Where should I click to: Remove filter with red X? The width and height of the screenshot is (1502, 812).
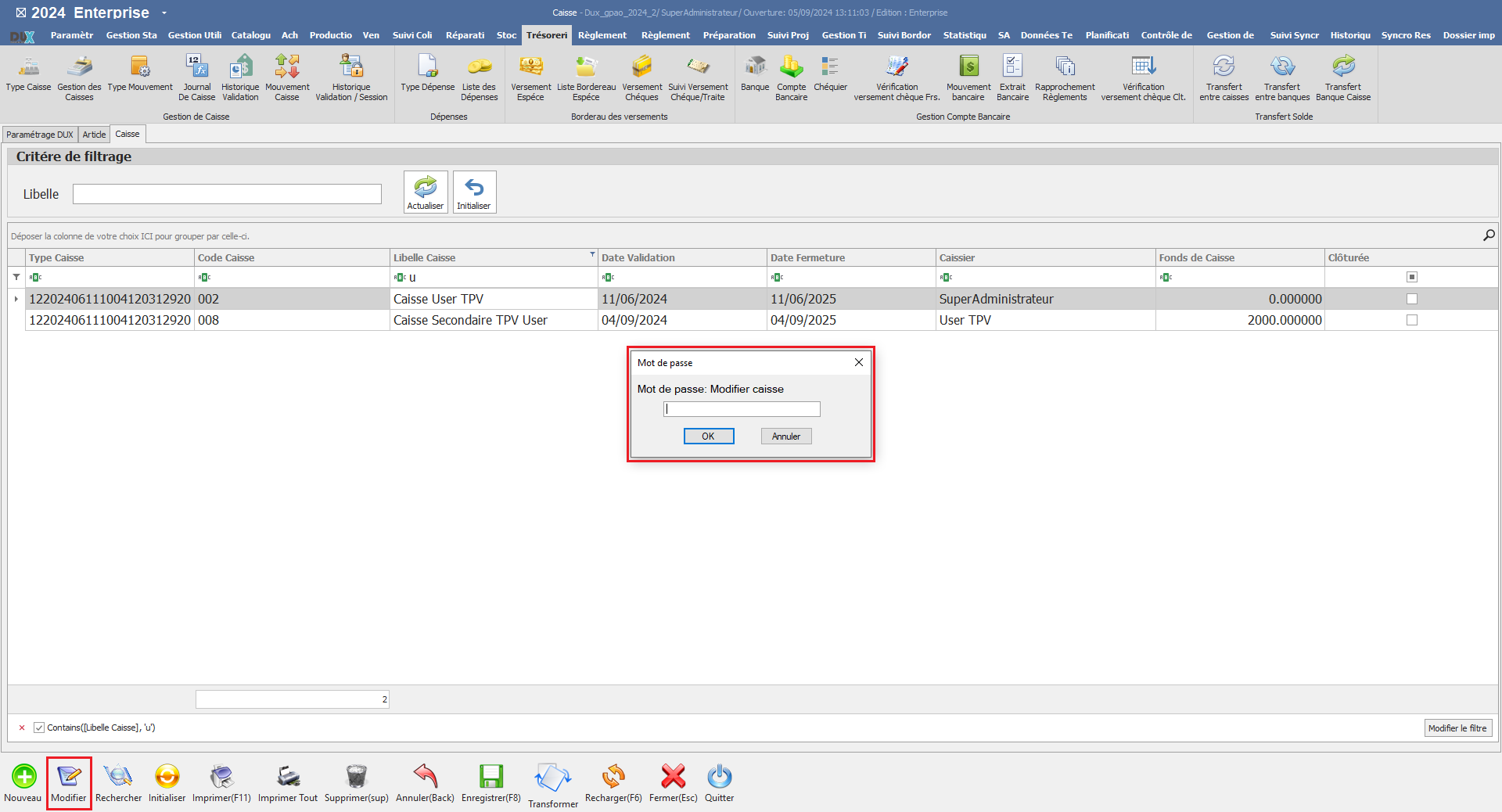[x=22, y=728]
